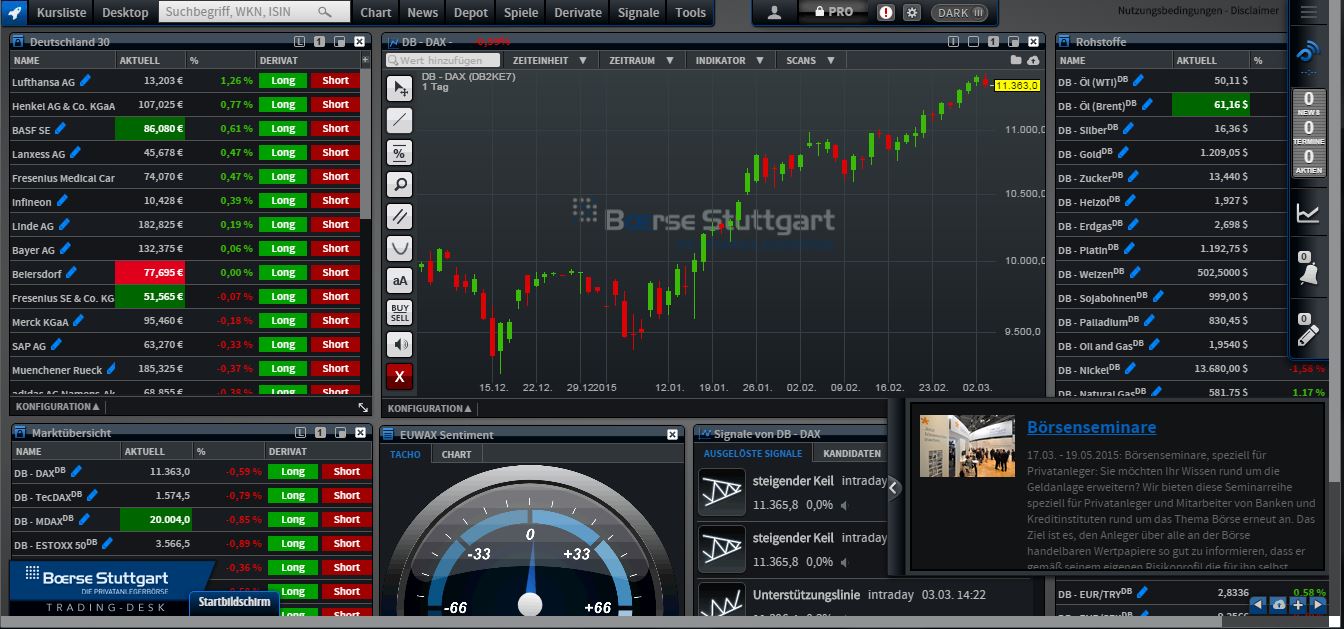The width and height of the screenshot is (1344, 629).
Task: Toggle the PRO lock mode switch
Action: click(834, 12)
